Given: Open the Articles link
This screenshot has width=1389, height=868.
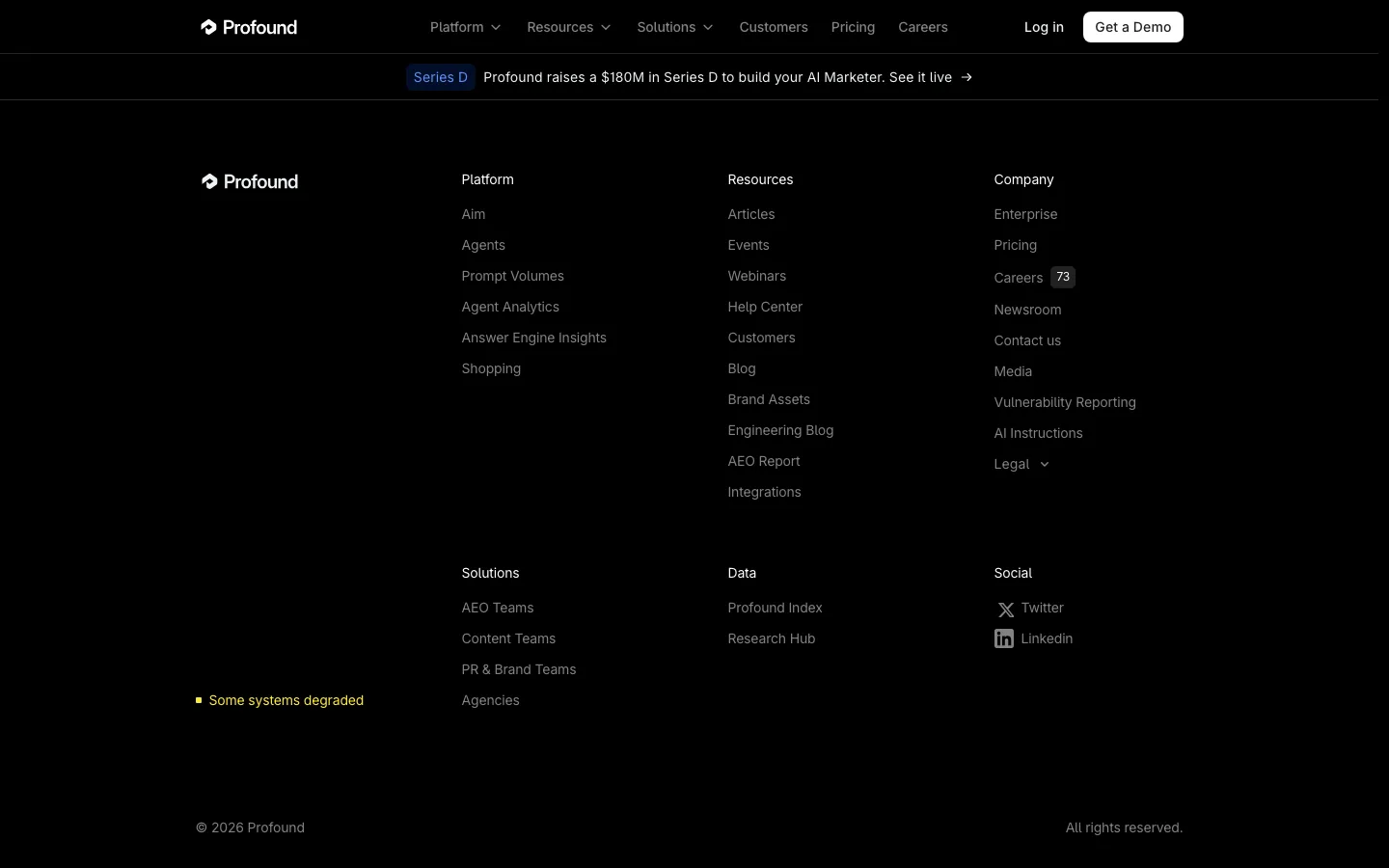Looking at the screenshot, I should click(x=751, y=214).
